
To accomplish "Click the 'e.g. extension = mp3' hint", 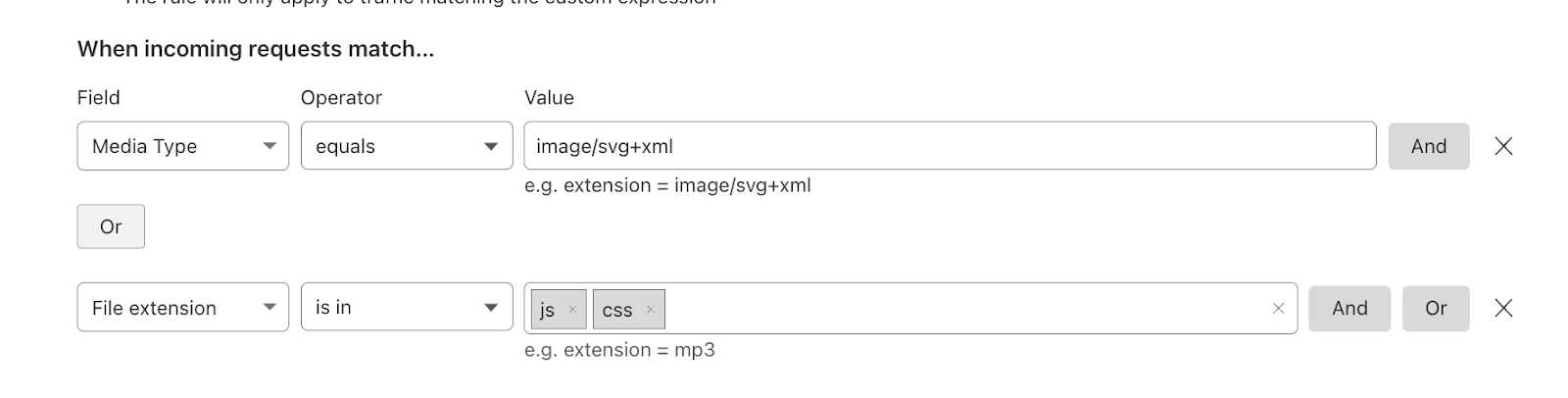I will click(619, 350).
